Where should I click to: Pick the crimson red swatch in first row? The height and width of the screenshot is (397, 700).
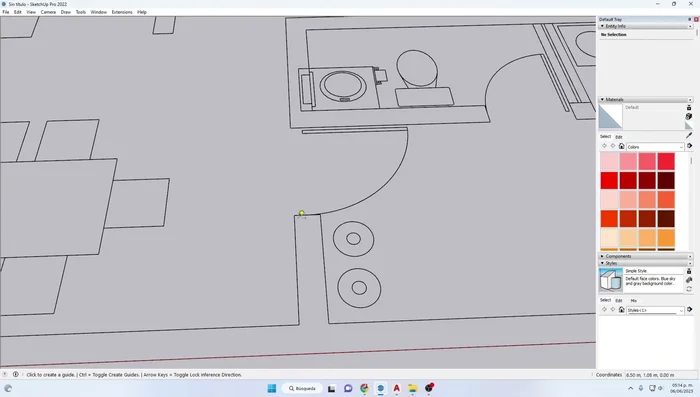(666, 161)
